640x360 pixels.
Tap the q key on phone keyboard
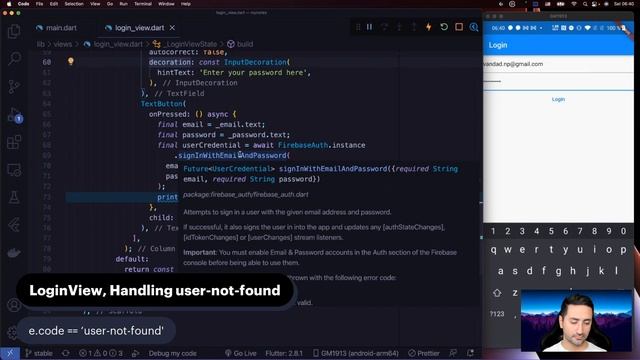point(493,250)
